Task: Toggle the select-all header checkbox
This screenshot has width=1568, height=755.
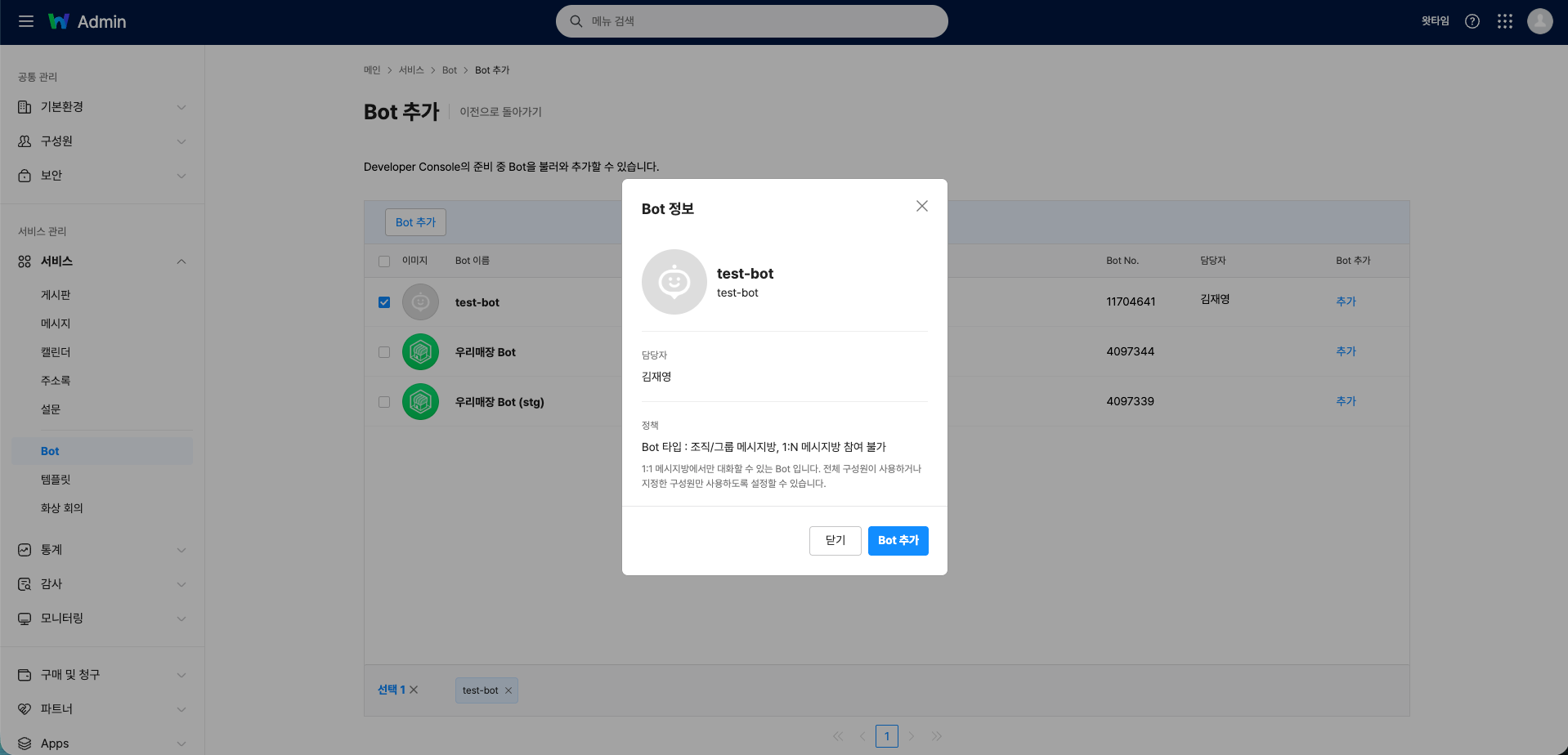Action: tap(384, 261)
